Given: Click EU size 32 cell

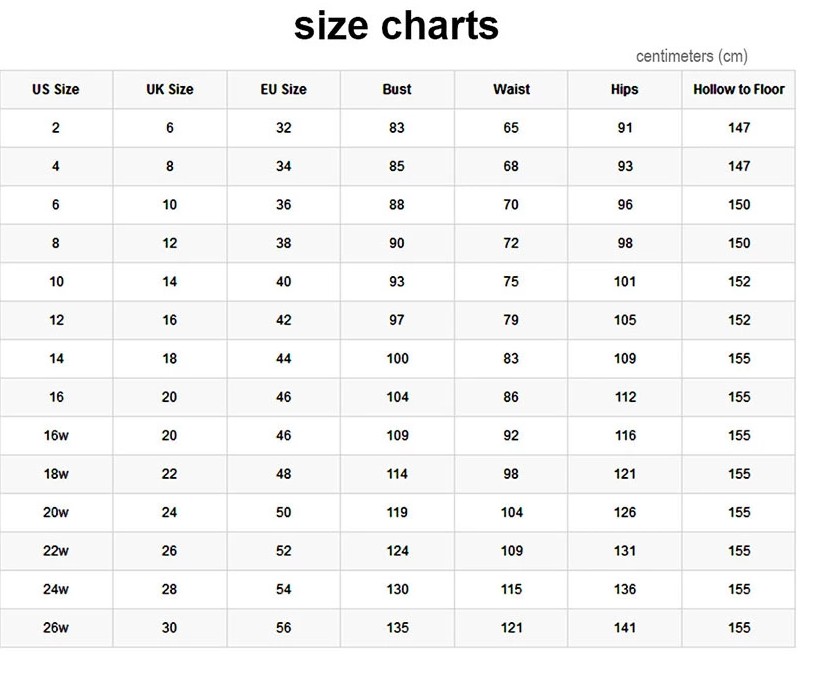Looking at the screenshot, I should point(283,128).
